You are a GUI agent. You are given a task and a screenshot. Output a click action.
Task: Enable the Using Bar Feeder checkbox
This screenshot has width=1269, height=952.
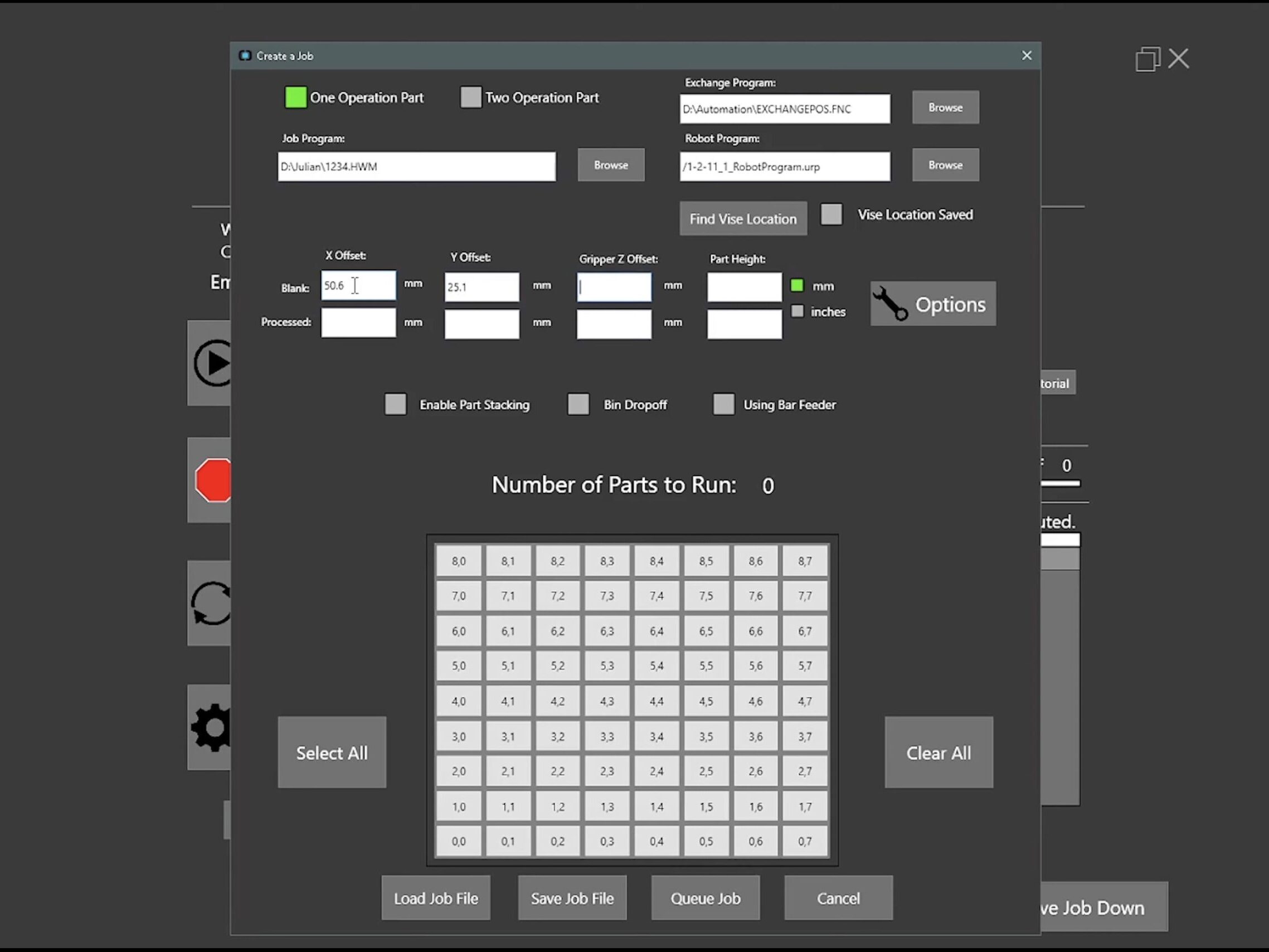pyautogui.click(x=723, y=404)
